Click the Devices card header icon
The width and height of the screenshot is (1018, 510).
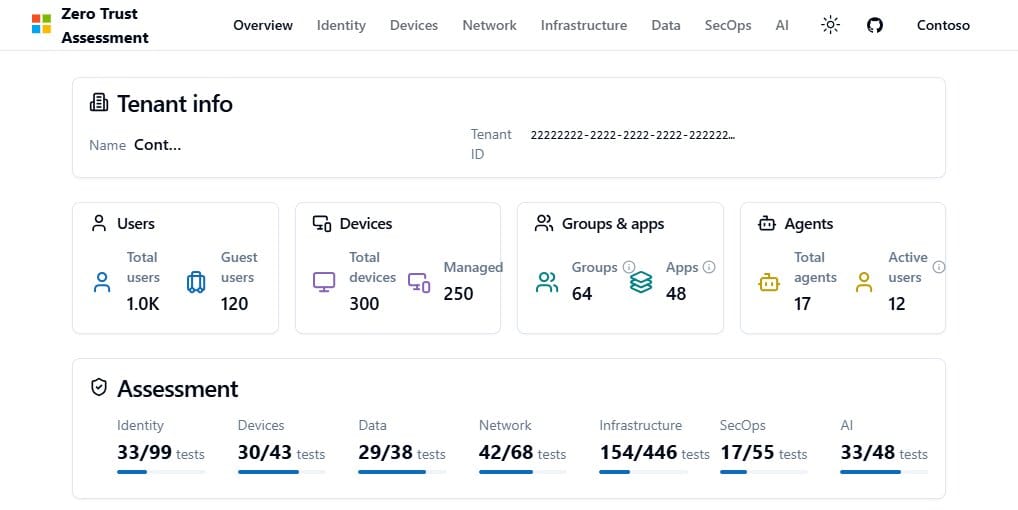tap(322, 224)
